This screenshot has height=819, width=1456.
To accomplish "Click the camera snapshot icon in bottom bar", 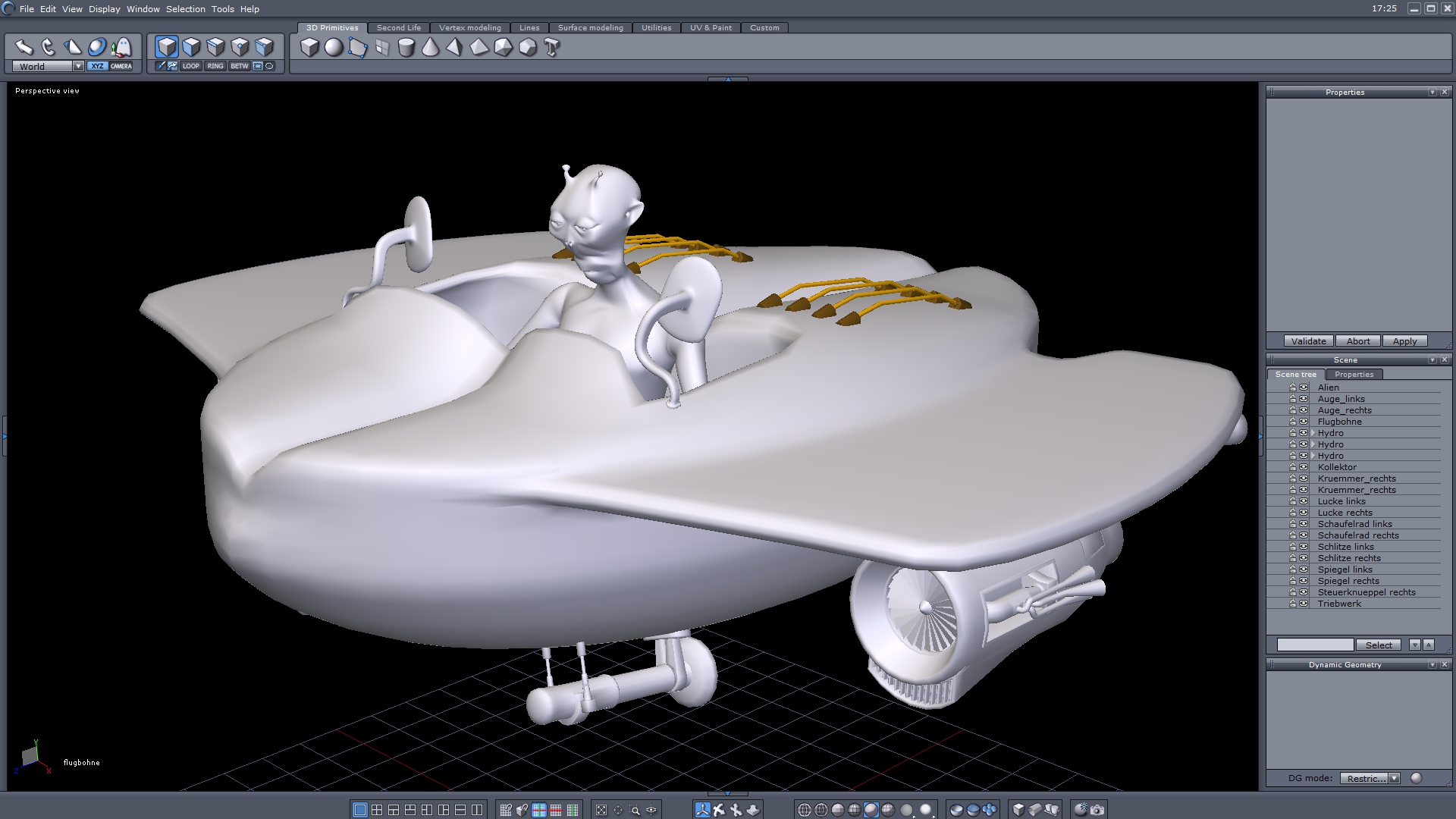I will pos(1097,810).
